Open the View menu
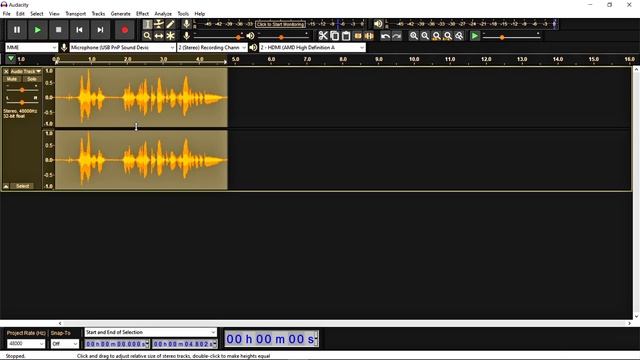 (54, 13)
